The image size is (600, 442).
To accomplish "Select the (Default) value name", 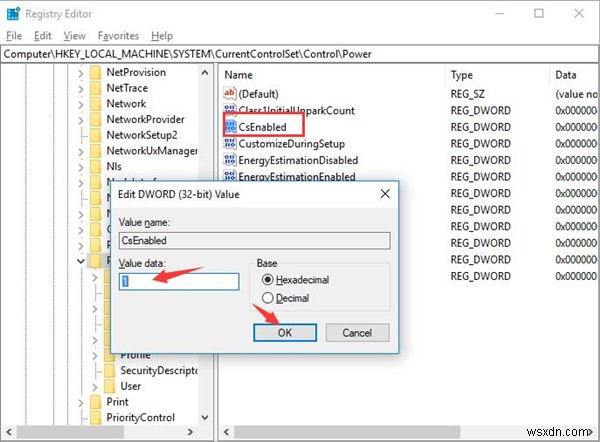I will pyautogui.click(x=258, y=94).
